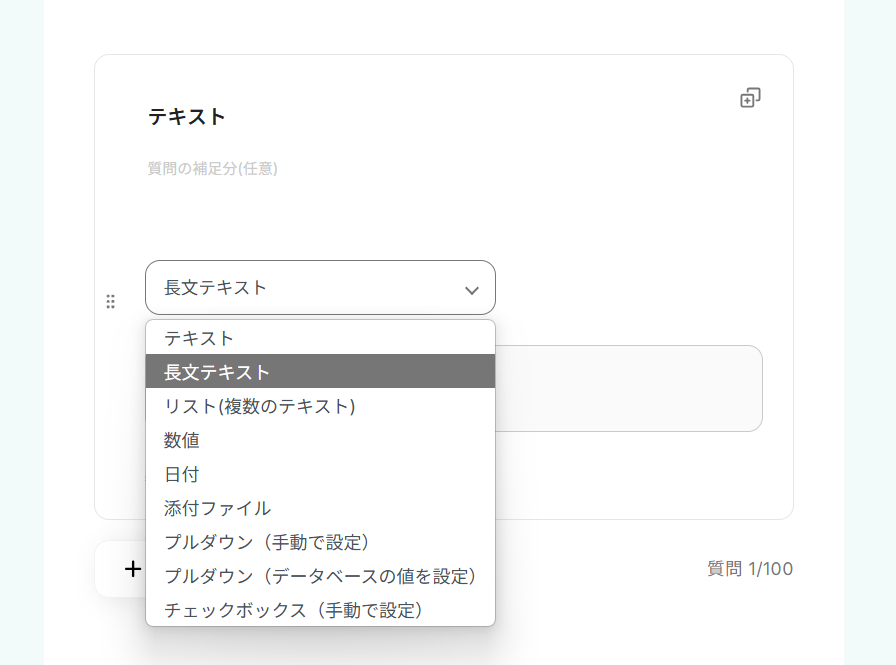The height and width of the screenshot is (665, 896).
Task: Choose プルダウン（手動で設定）
Action: (320, 542)
